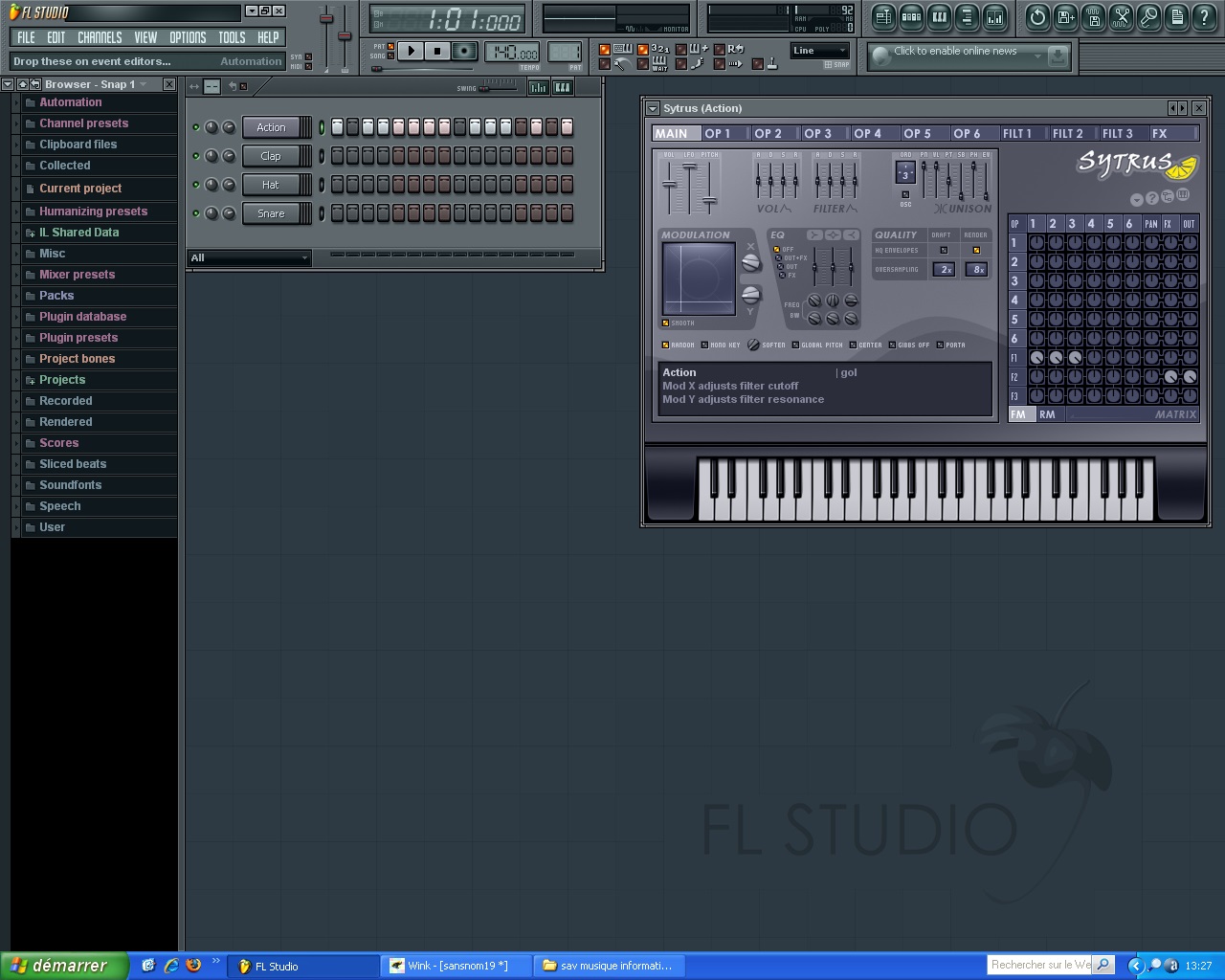The image size is (1225, 980).
Task: Open the Sytrus window menu arrow
Action: coord(653,108)
